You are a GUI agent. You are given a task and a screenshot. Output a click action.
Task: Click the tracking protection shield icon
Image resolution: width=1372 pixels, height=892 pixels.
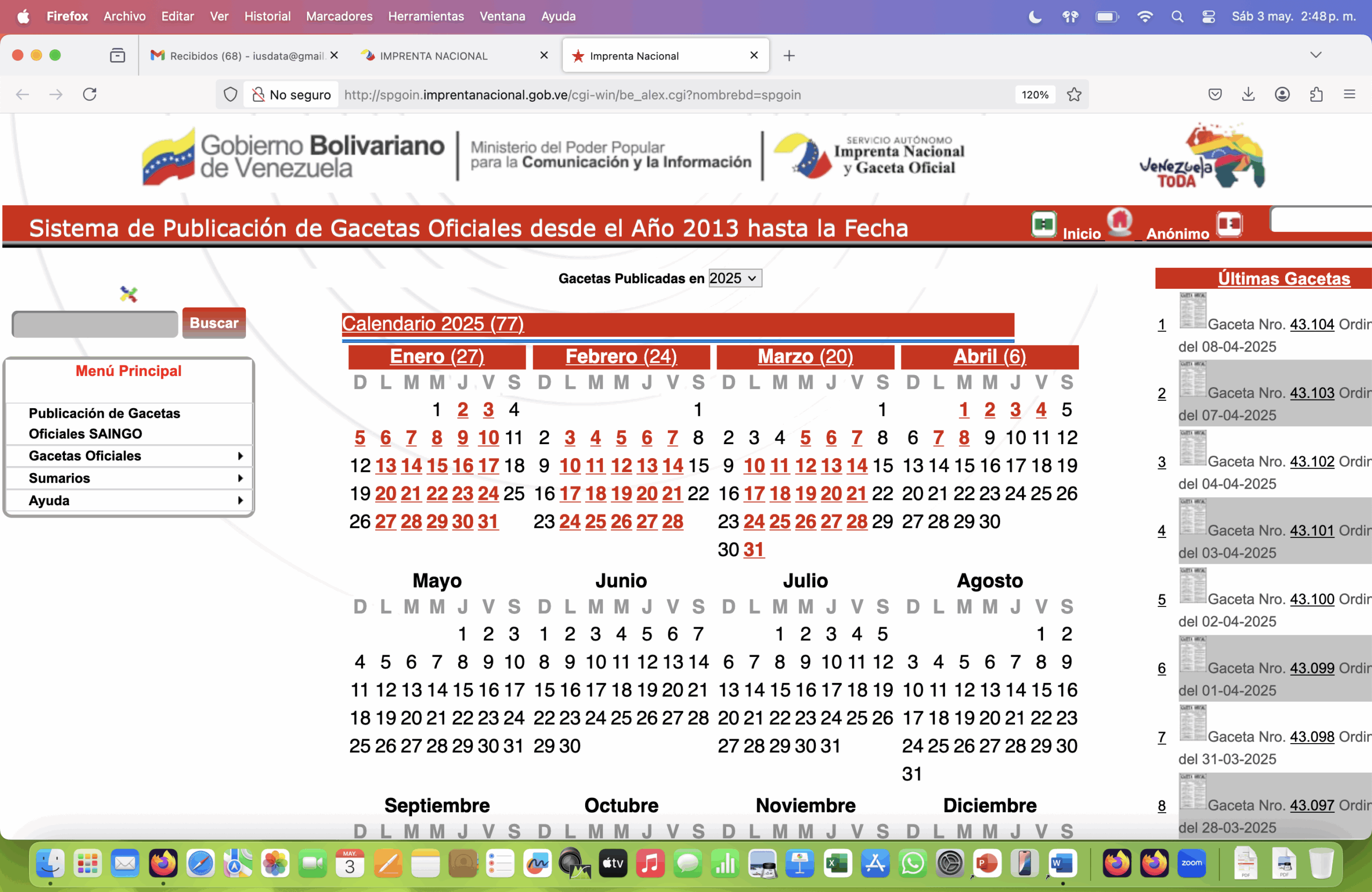click(x=230, y=94)
